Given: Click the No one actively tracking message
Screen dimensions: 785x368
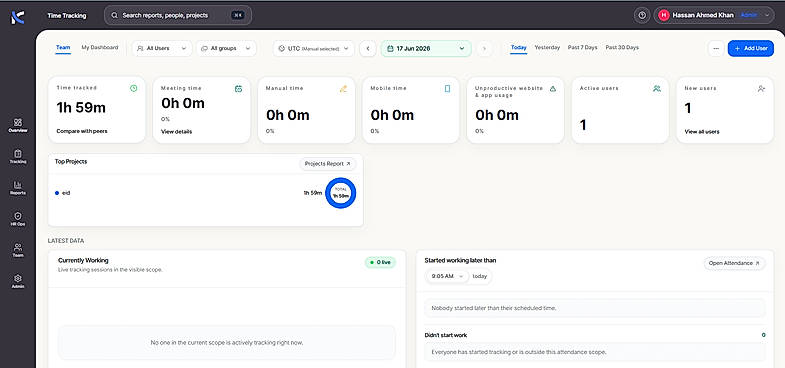Looking at the screenshot, I should [x=227, y=343].
